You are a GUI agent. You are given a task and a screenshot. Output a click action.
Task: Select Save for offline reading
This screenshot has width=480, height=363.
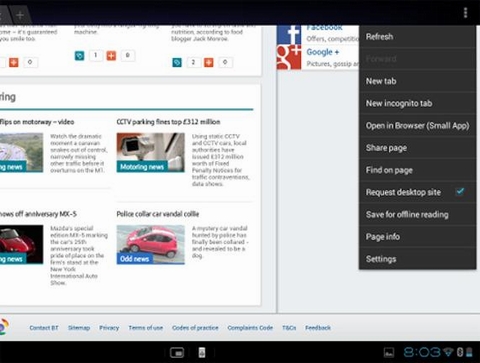(417, 214)
